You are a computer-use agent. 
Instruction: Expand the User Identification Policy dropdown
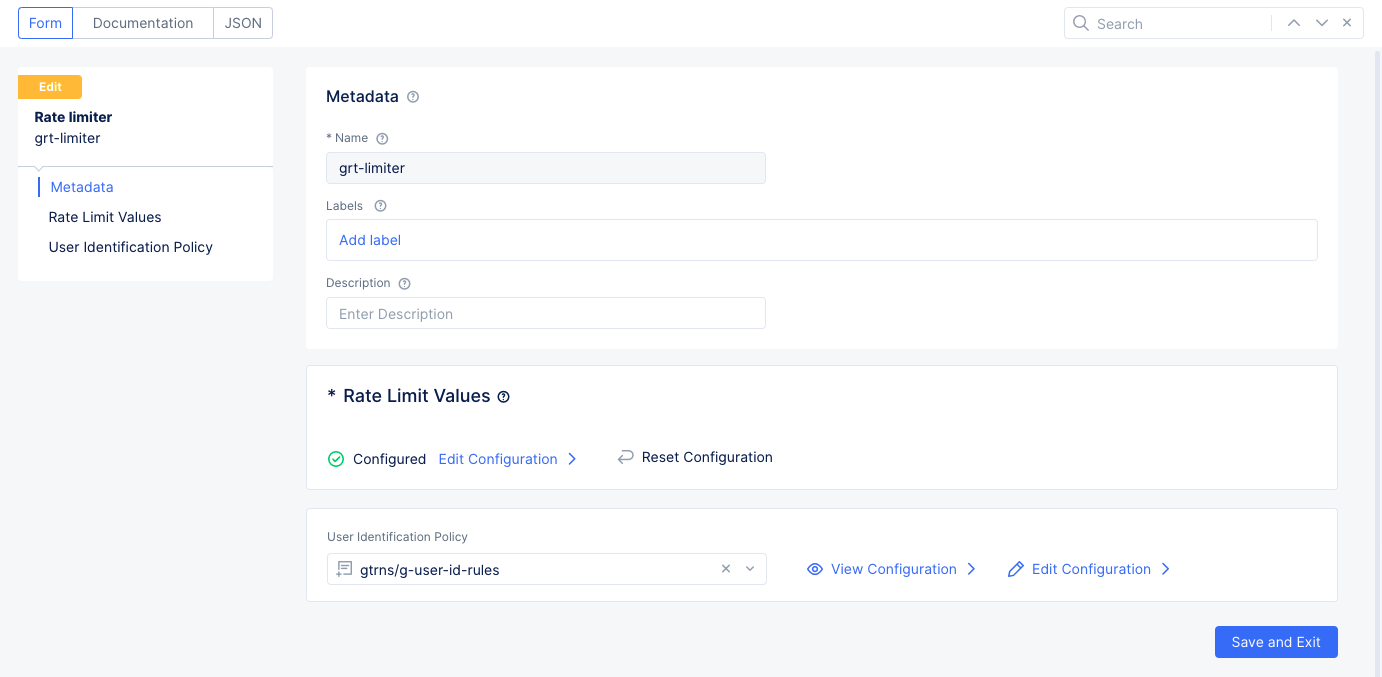coord(750,569)
